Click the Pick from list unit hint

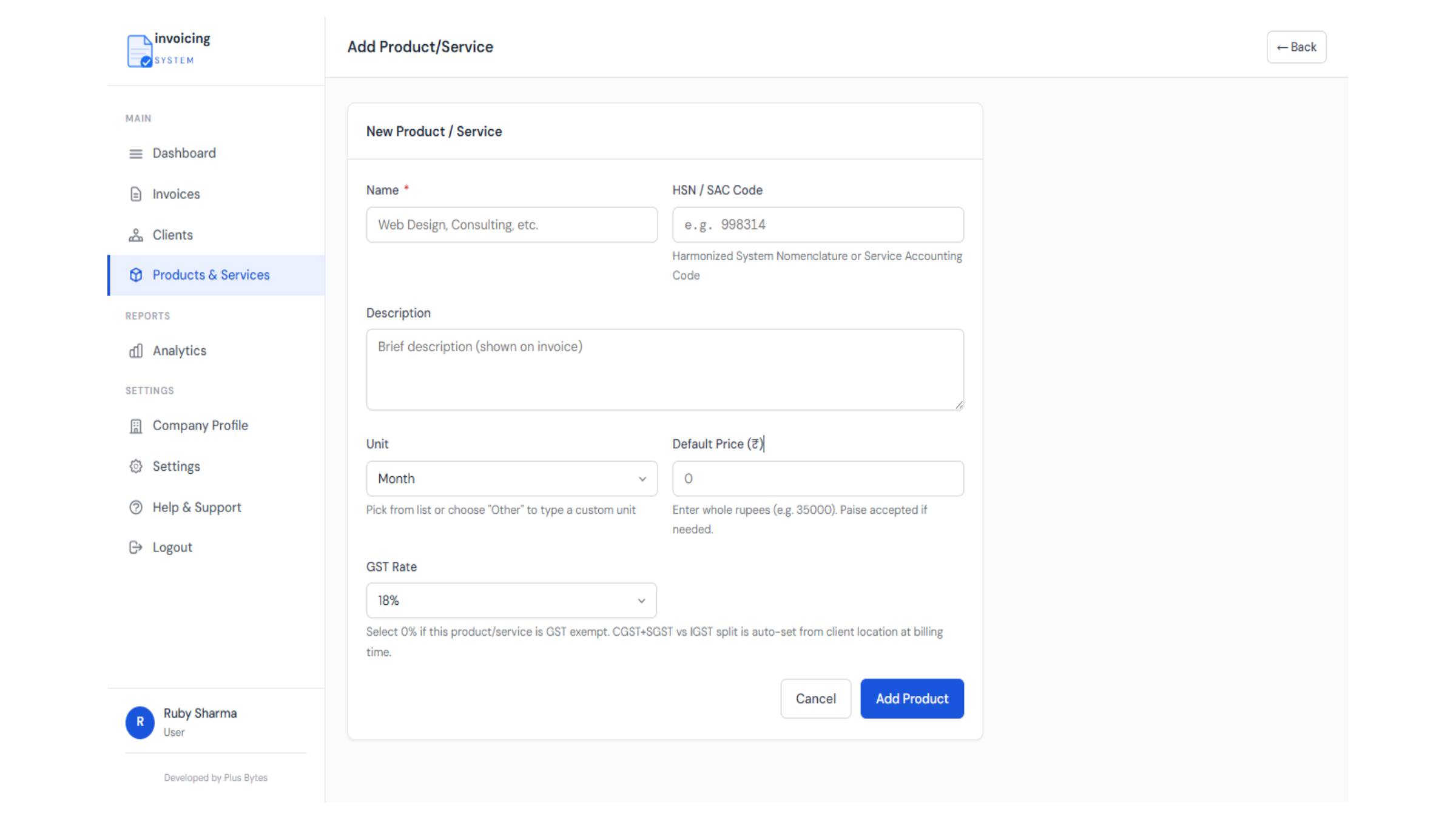501,510
